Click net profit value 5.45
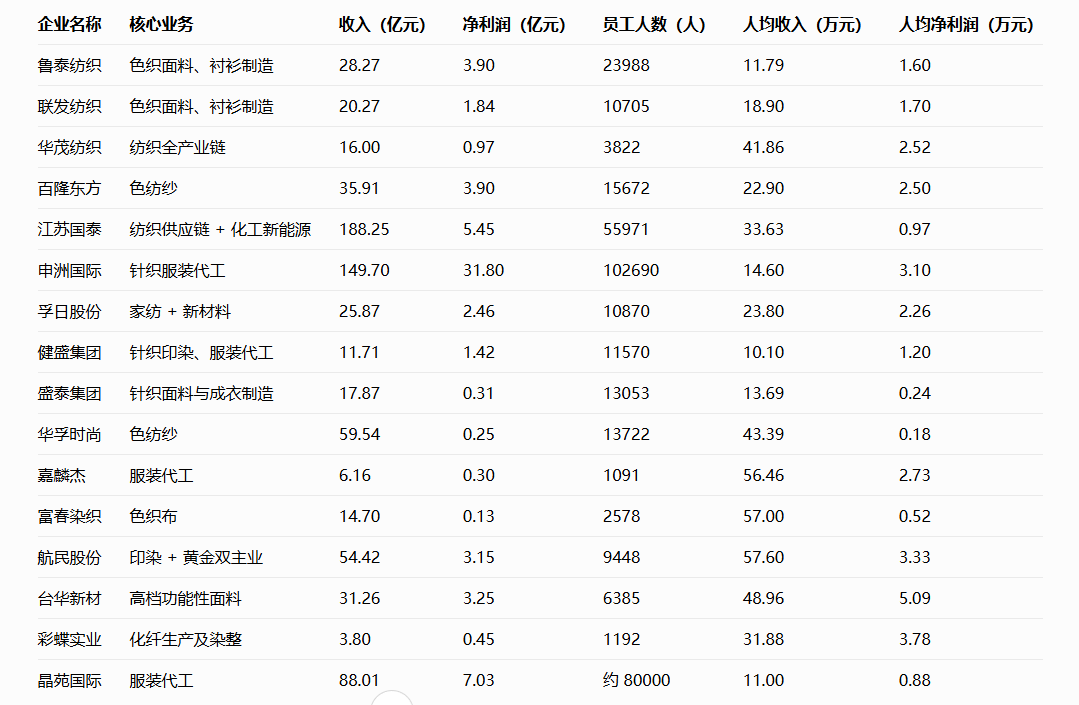The width and height of the screenshot is (1079, 705). click(479, 230)
